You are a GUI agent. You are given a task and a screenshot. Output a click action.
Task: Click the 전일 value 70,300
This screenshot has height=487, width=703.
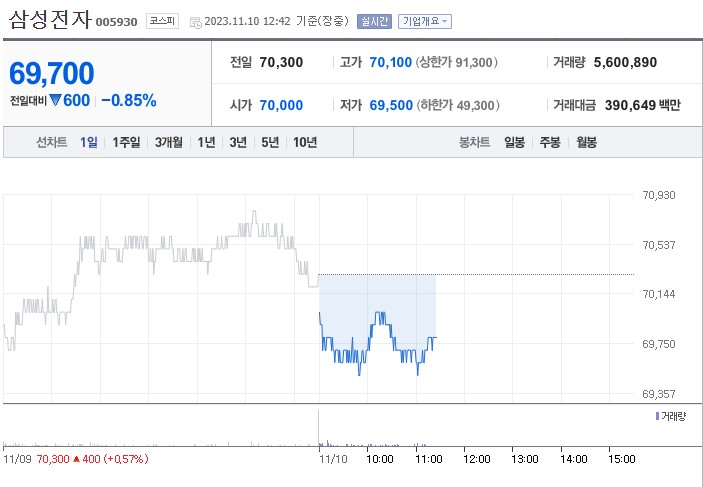[281, 62]
